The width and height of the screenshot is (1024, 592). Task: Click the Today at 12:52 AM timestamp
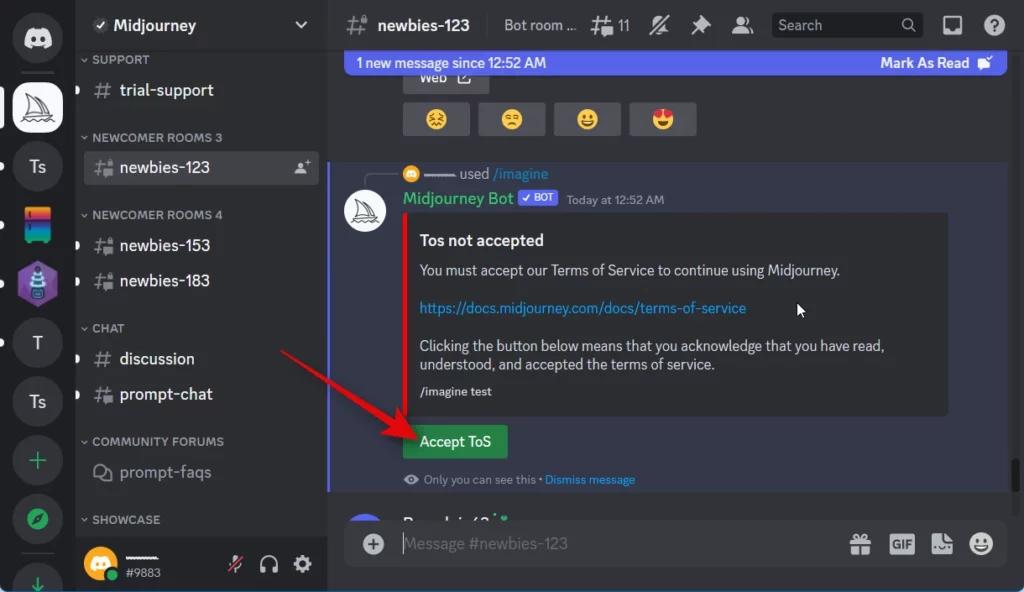point(615,200)
